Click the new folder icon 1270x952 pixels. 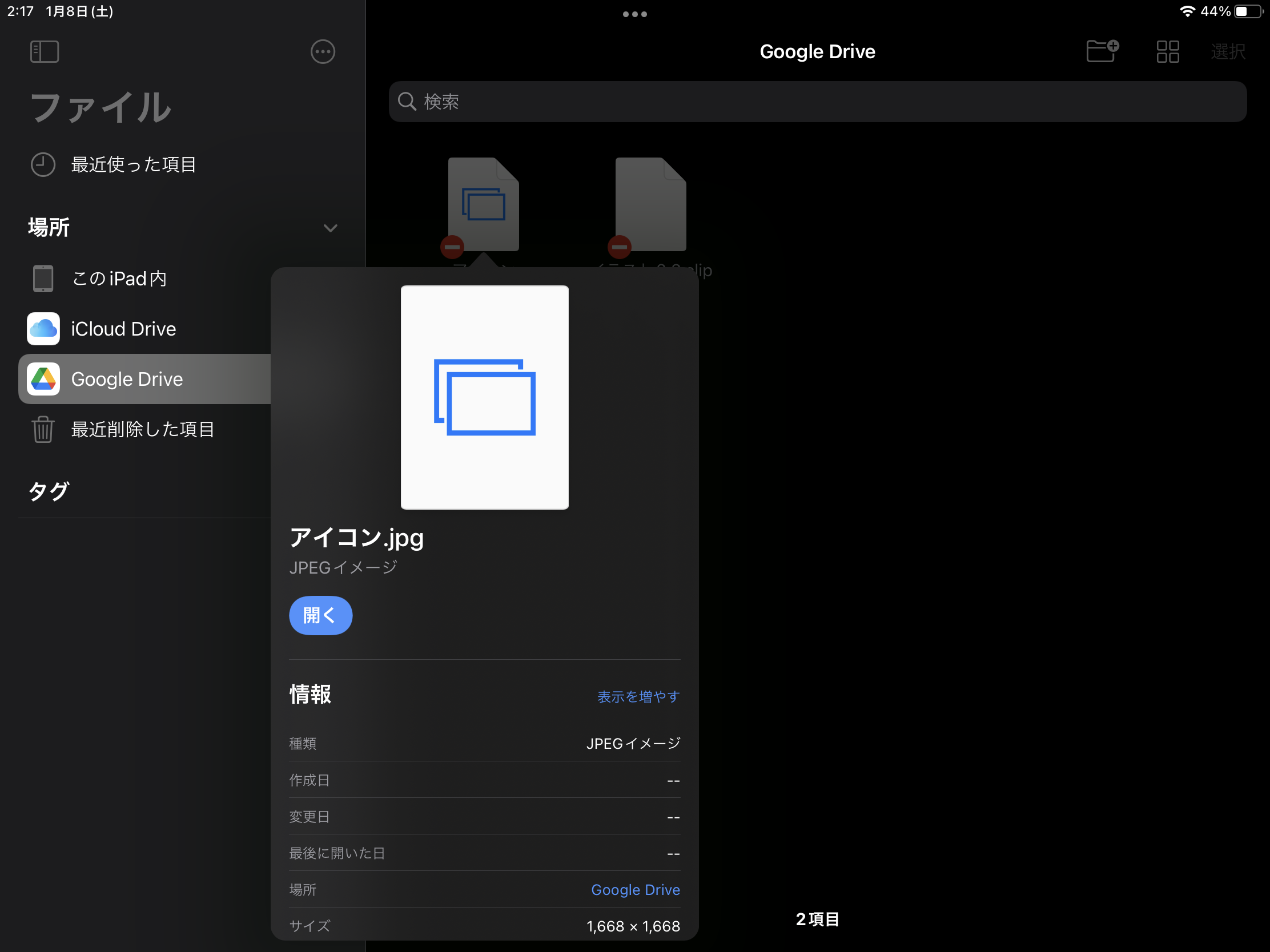(1102, 51)
